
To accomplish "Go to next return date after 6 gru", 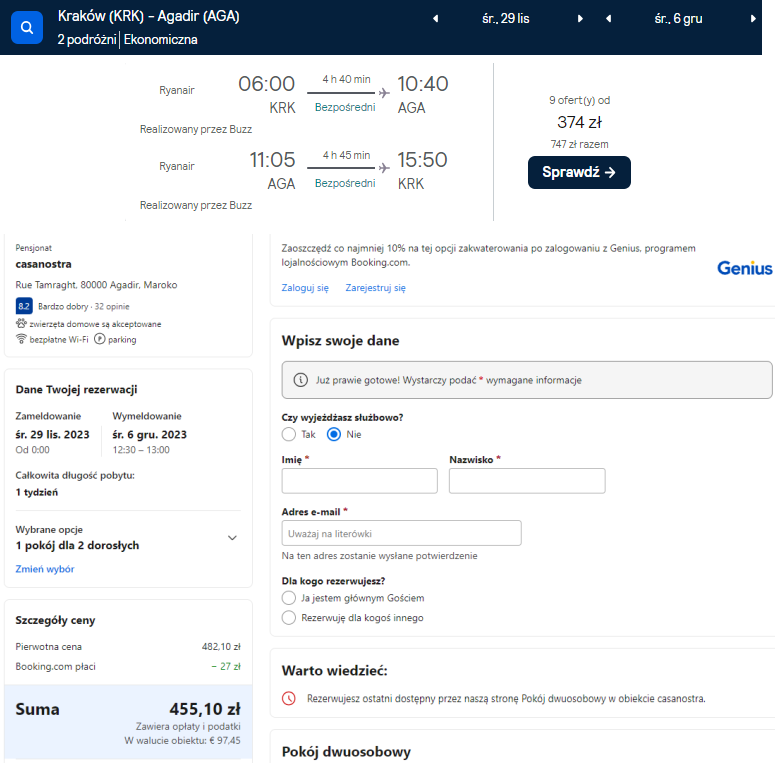I will 753,19.
